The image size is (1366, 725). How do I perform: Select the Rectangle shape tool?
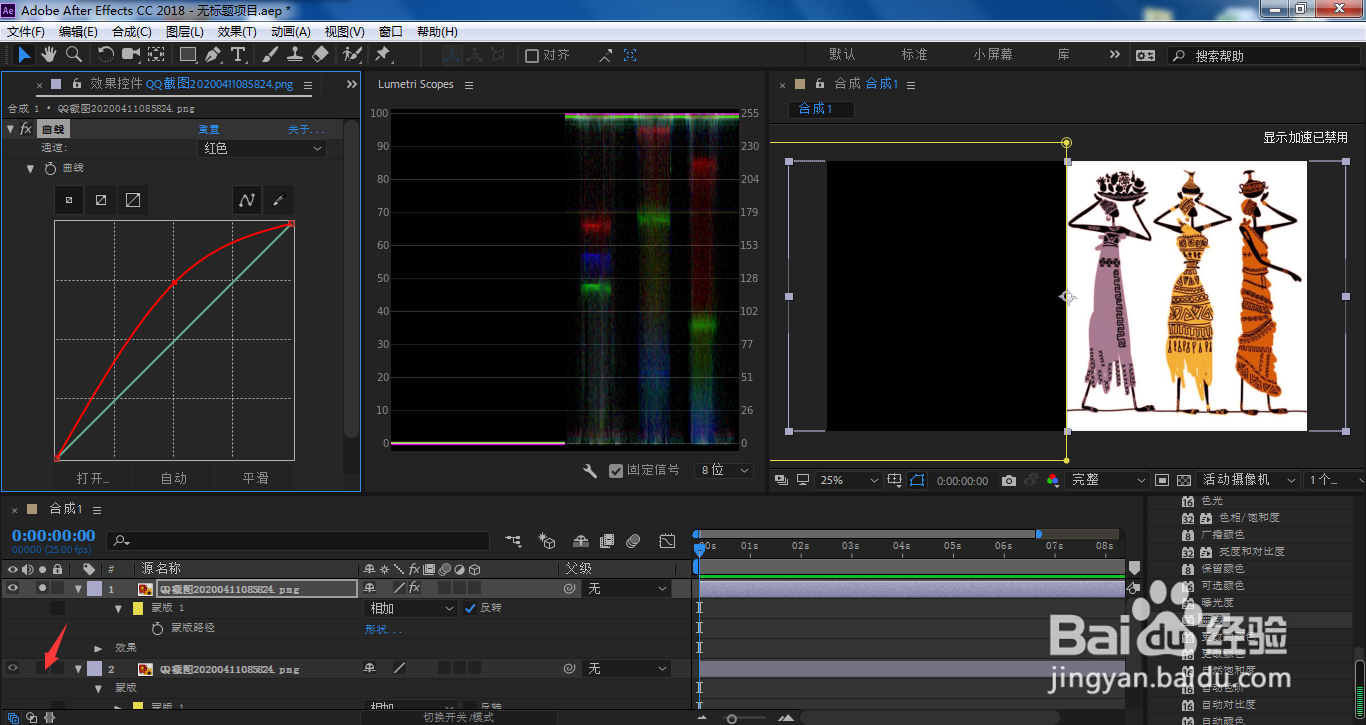point(188,54)
